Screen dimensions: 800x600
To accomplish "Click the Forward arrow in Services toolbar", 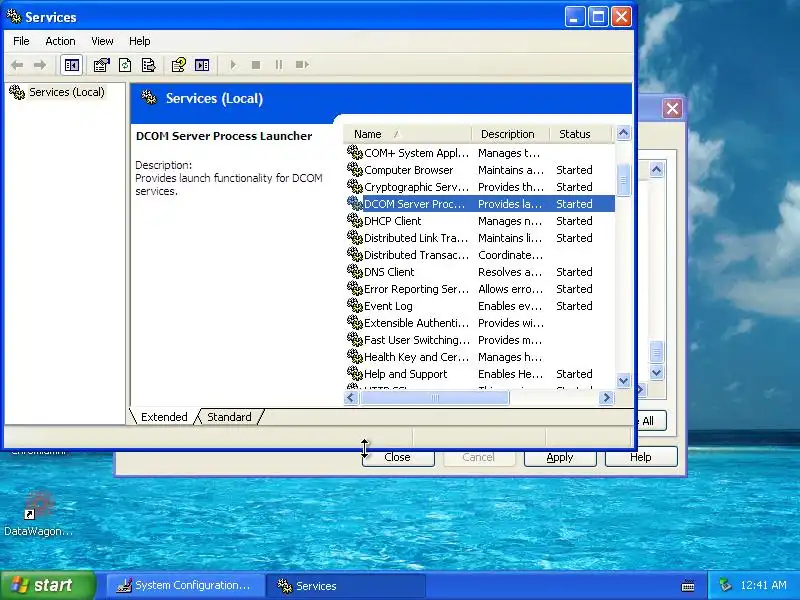I will (40, 65).
